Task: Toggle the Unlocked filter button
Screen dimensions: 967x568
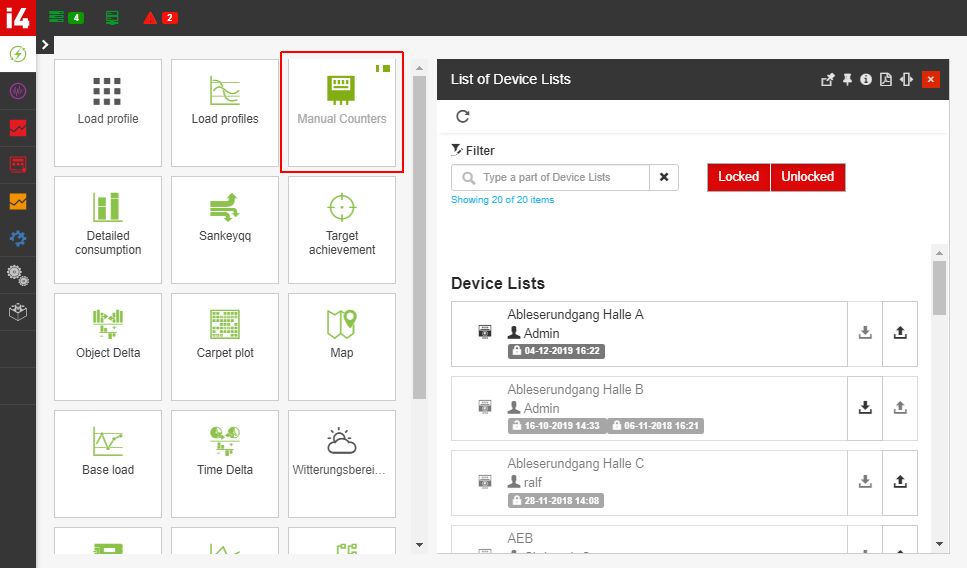Action: (807, 177)
